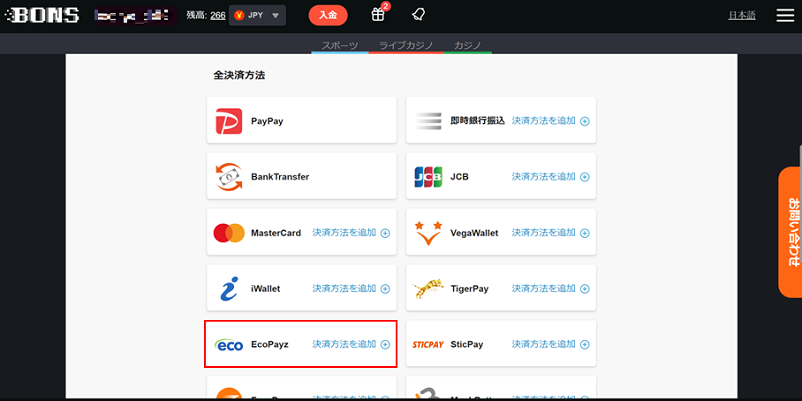Viewport: 802px width, 401px height.
Task: Switch to the スポーツ tab
Action: point(340,46)
